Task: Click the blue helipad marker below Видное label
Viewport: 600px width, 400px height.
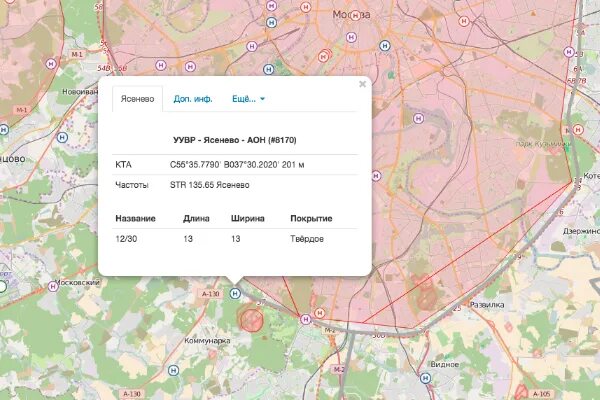Action: pos(426,379)
